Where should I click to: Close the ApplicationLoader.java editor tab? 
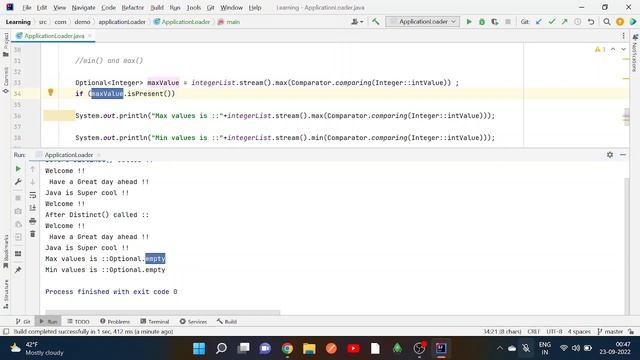[x=90, y=36]
